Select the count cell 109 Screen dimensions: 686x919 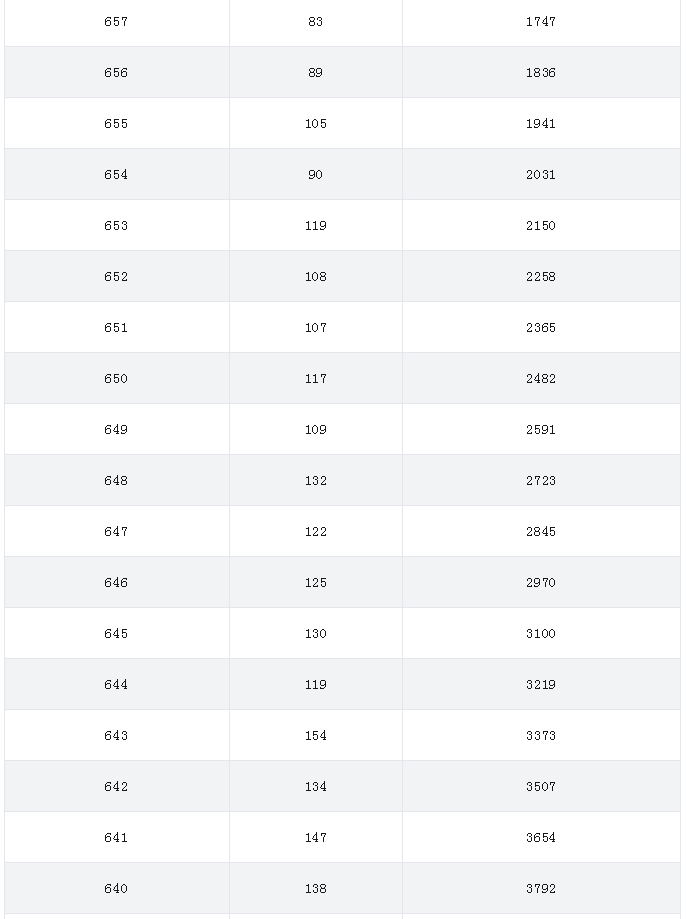pyautogui.click(x=315, y=430)
